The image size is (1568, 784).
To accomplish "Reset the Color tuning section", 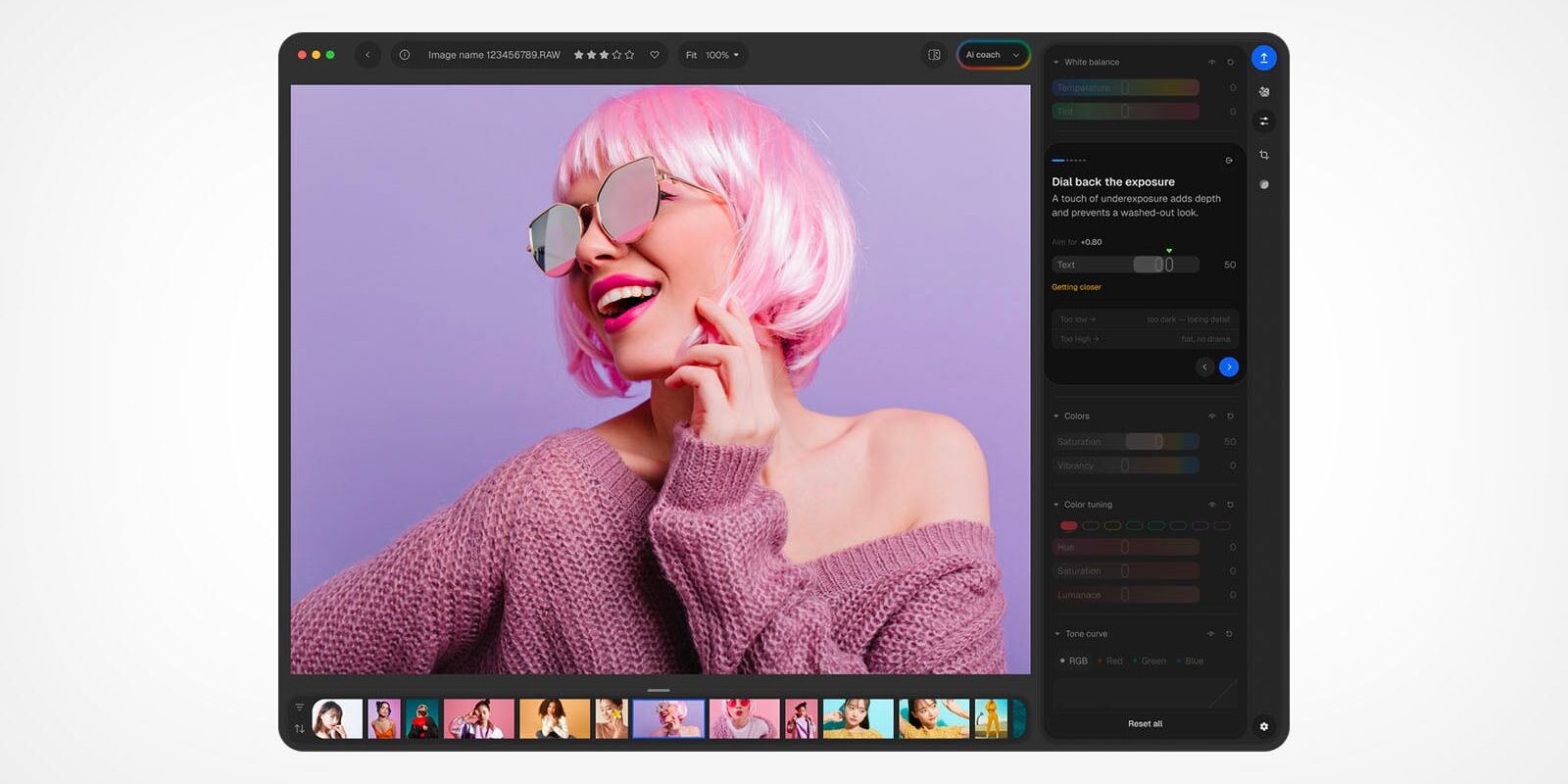I will tap(1231, 505).
